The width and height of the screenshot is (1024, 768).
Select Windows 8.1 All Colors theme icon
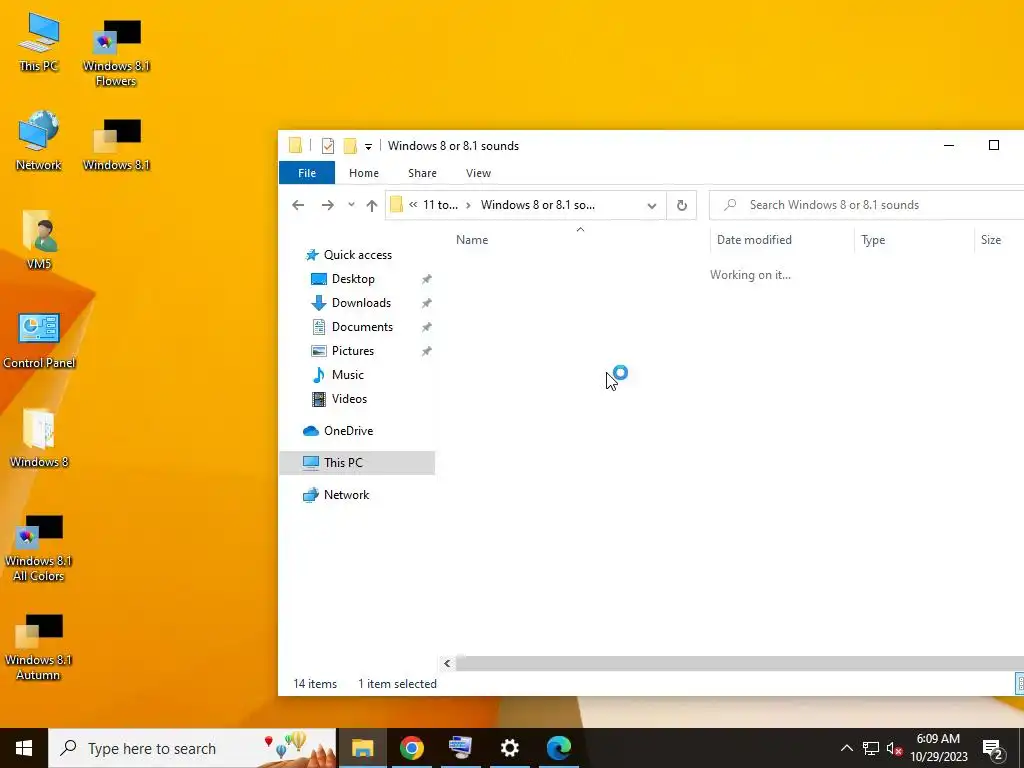click(x=39, y=548)
